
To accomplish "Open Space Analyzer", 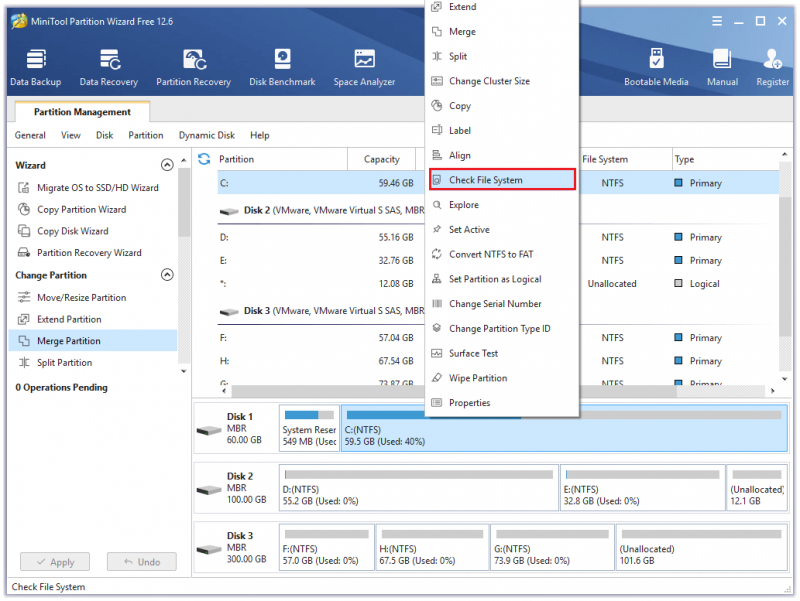I will pyautogui.click(x=364, y=67).
